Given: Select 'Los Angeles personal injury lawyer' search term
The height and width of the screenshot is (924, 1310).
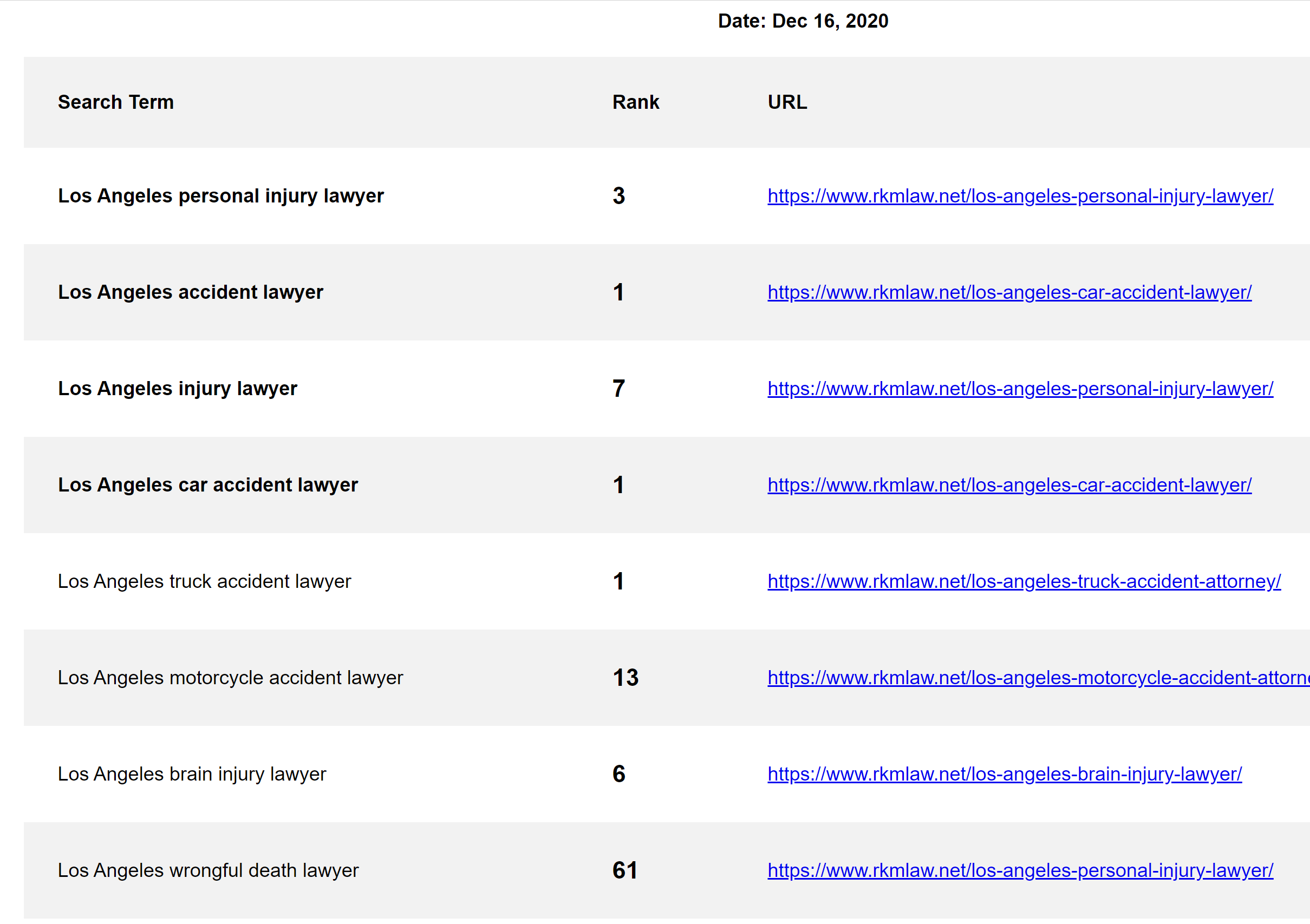Looking at the screenshot, I should (x=221, y=196).
